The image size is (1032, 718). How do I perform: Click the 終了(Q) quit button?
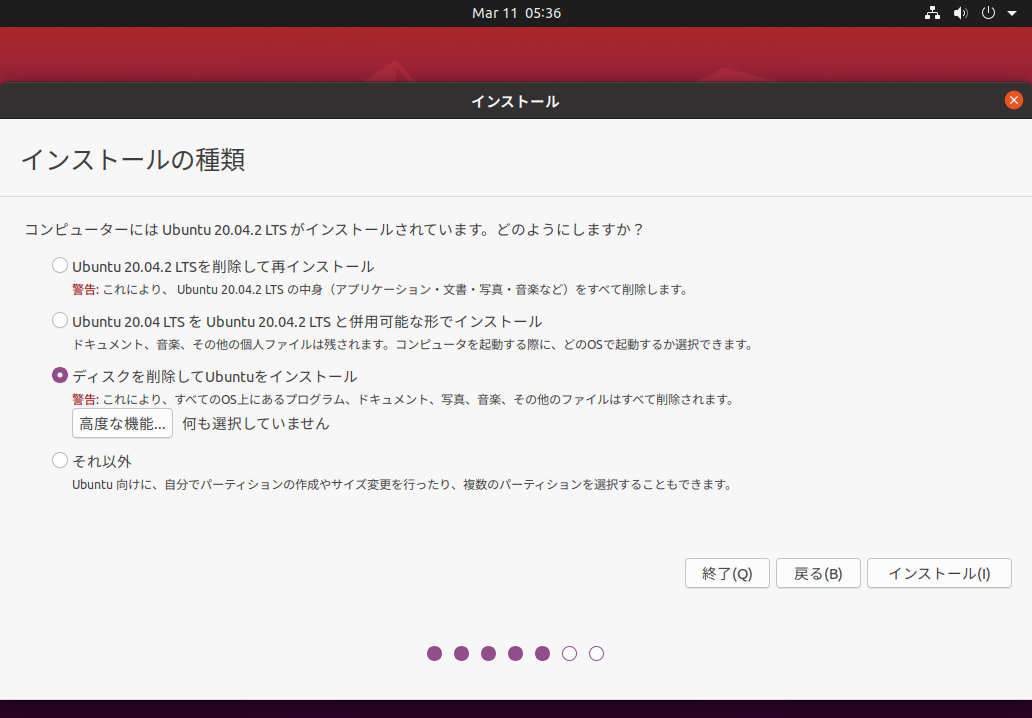pos(727,573)
